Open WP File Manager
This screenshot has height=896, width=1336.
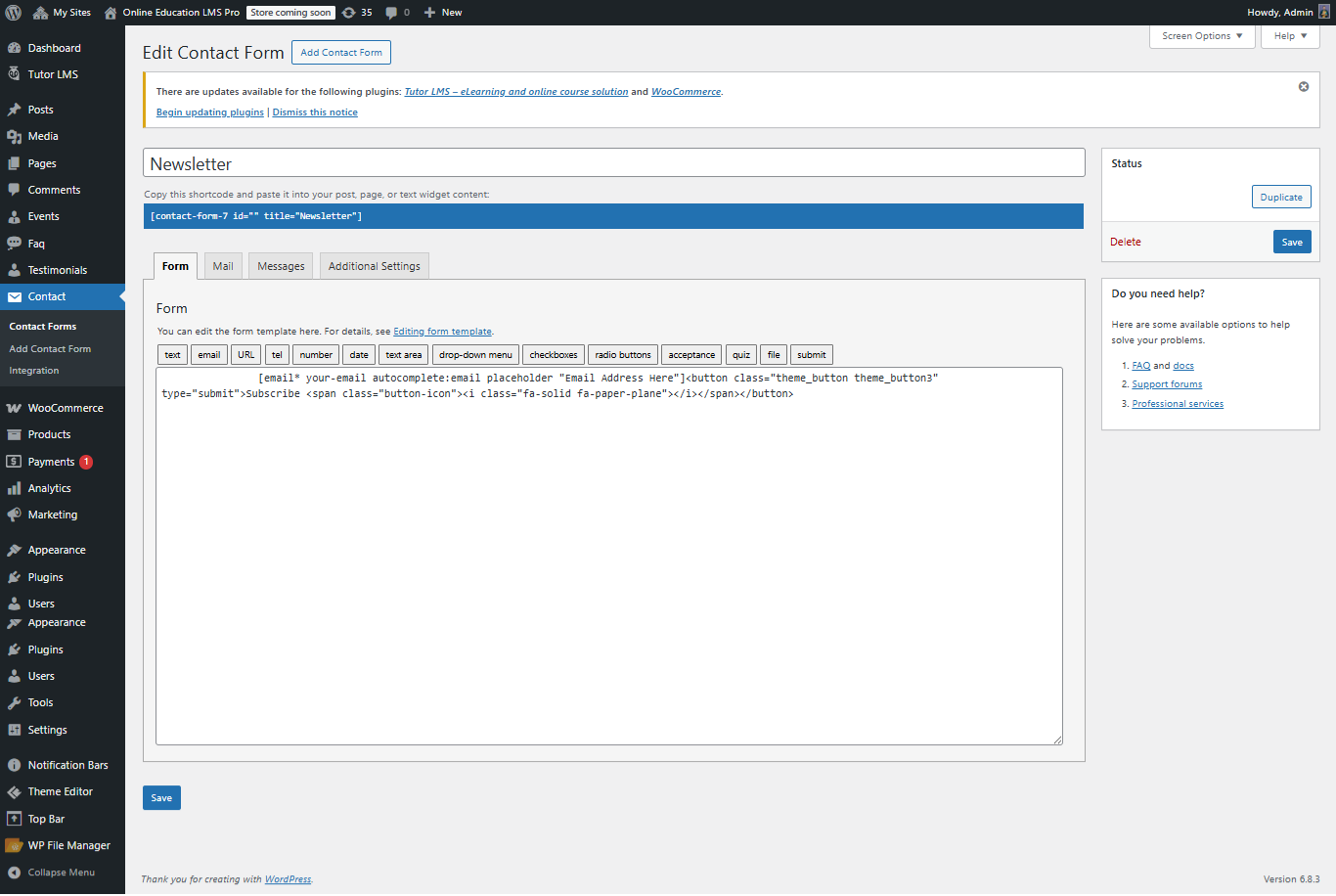pos(67,844)
